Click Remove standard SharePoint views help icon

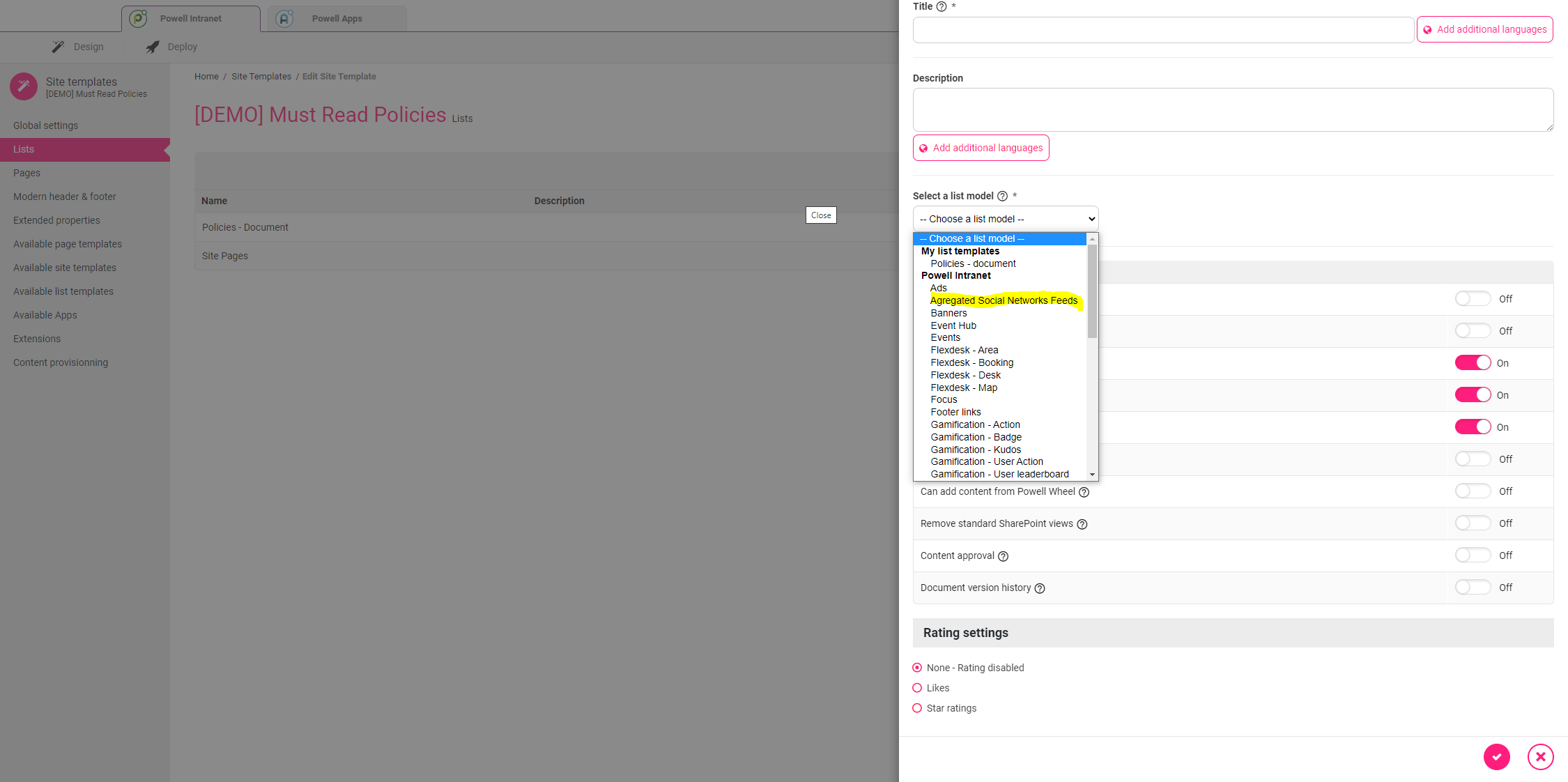pyautogui.click(x=1082, y=524)
